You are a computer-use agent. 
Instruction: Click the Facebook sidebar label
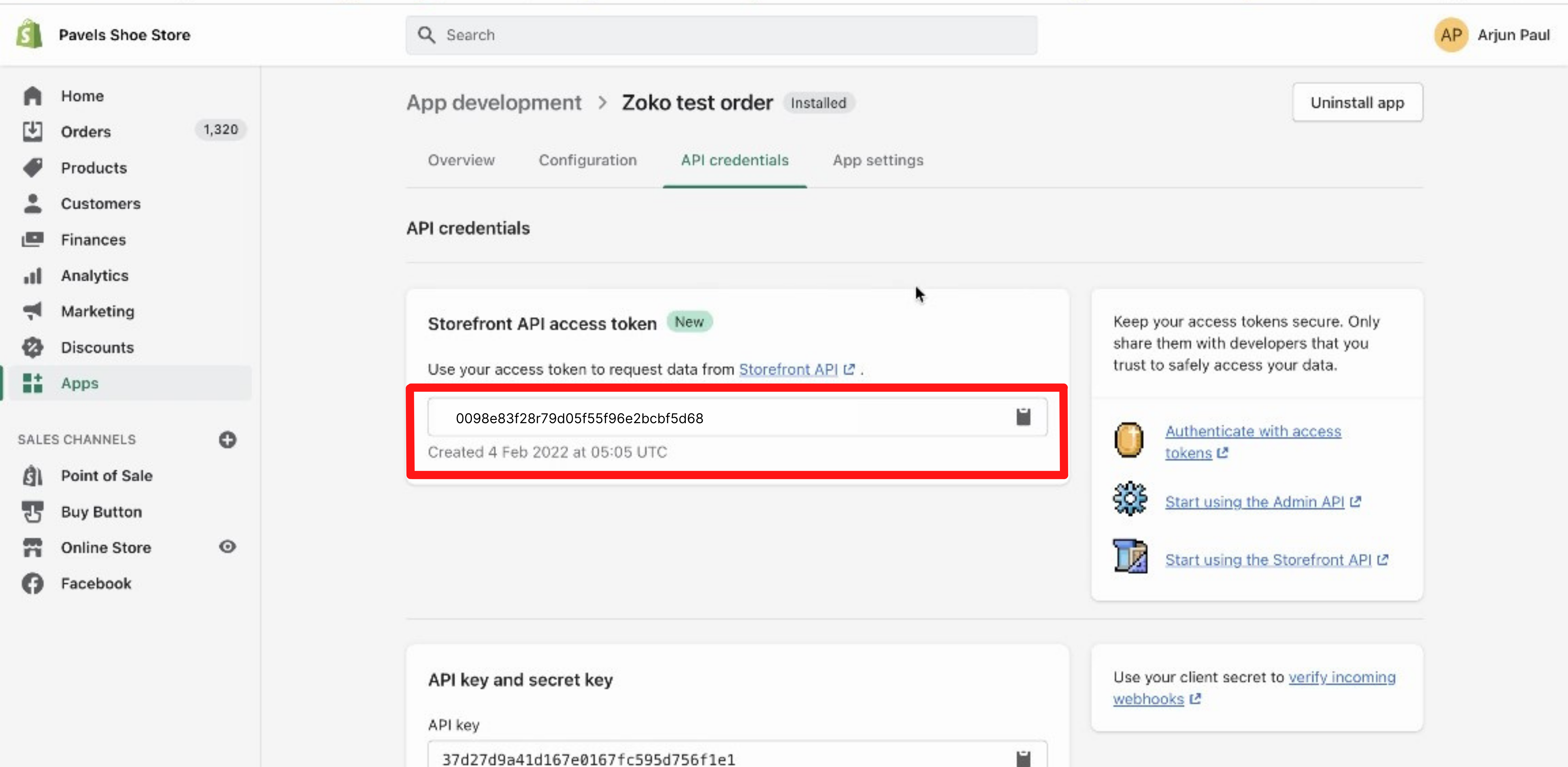pos(96,583)
